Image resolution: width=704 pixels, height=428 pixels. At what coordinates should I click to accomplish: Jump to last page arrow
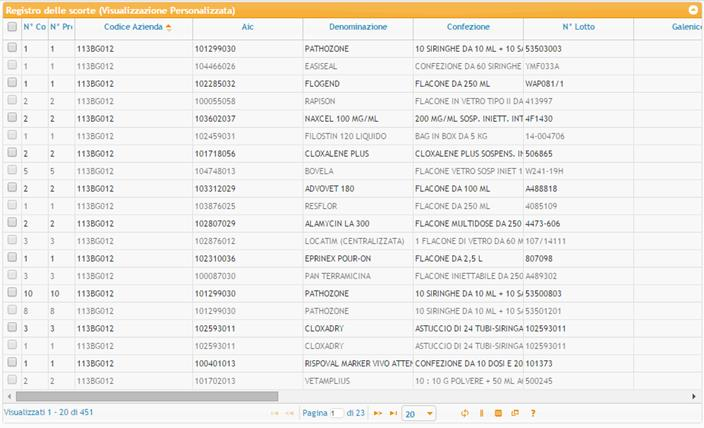[x=393, y=413]
